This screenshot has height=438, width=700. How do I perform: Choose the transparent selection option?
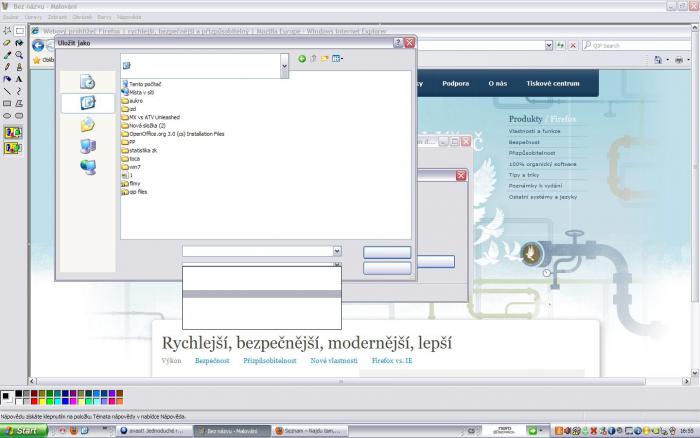pyautogui.click(x=12, y=148)
